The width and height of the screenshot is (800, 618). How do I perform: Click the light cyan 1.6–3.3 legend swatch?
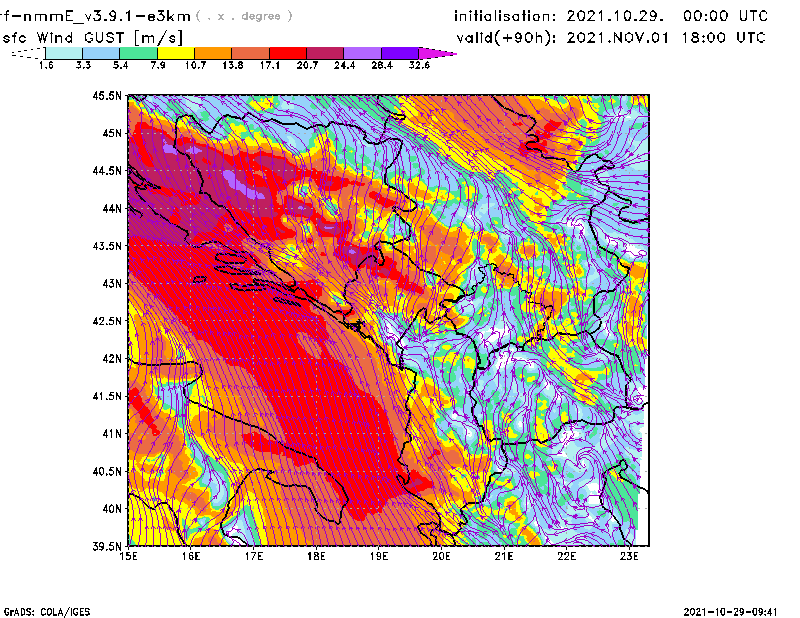(64, 53)
